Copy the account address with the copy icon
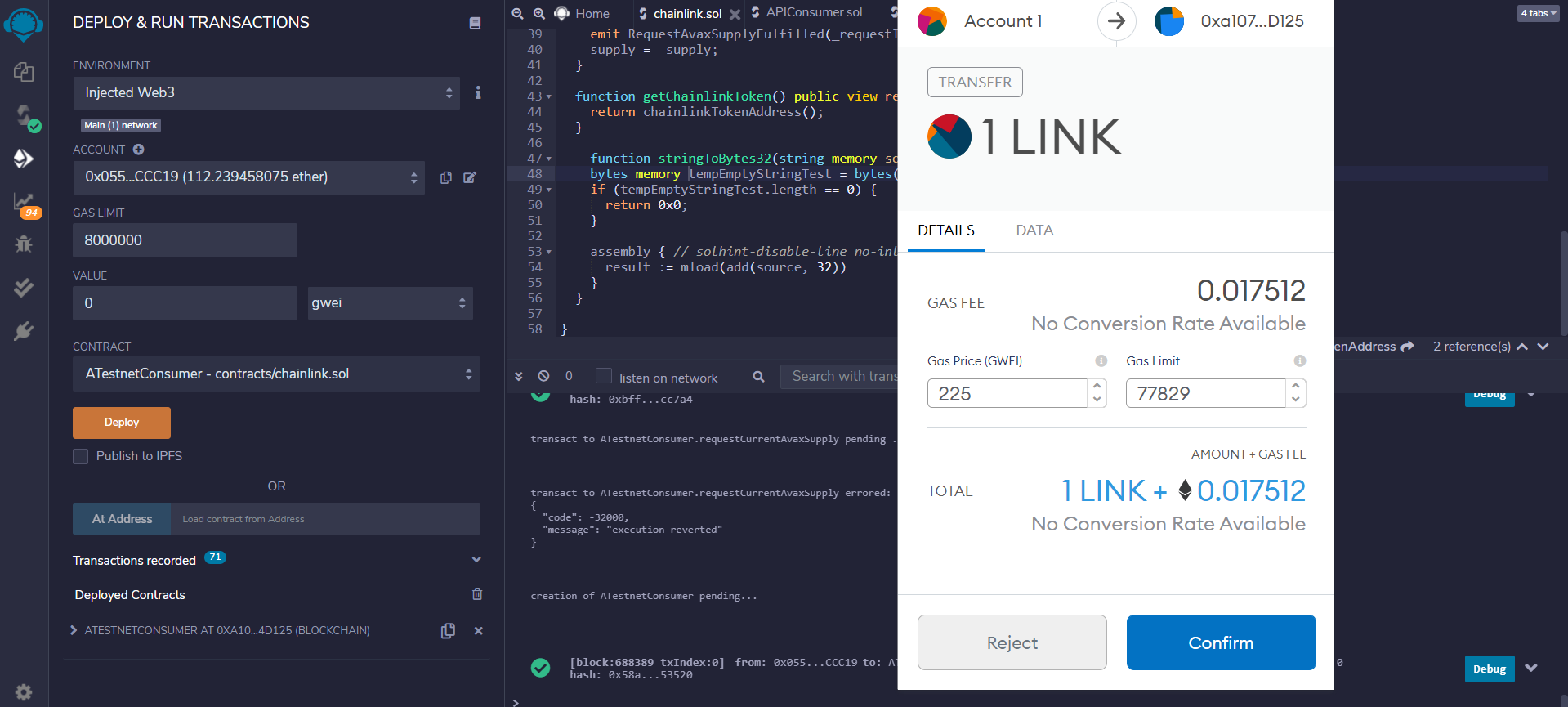This screenshot has width=1568, height=707. 446,177
